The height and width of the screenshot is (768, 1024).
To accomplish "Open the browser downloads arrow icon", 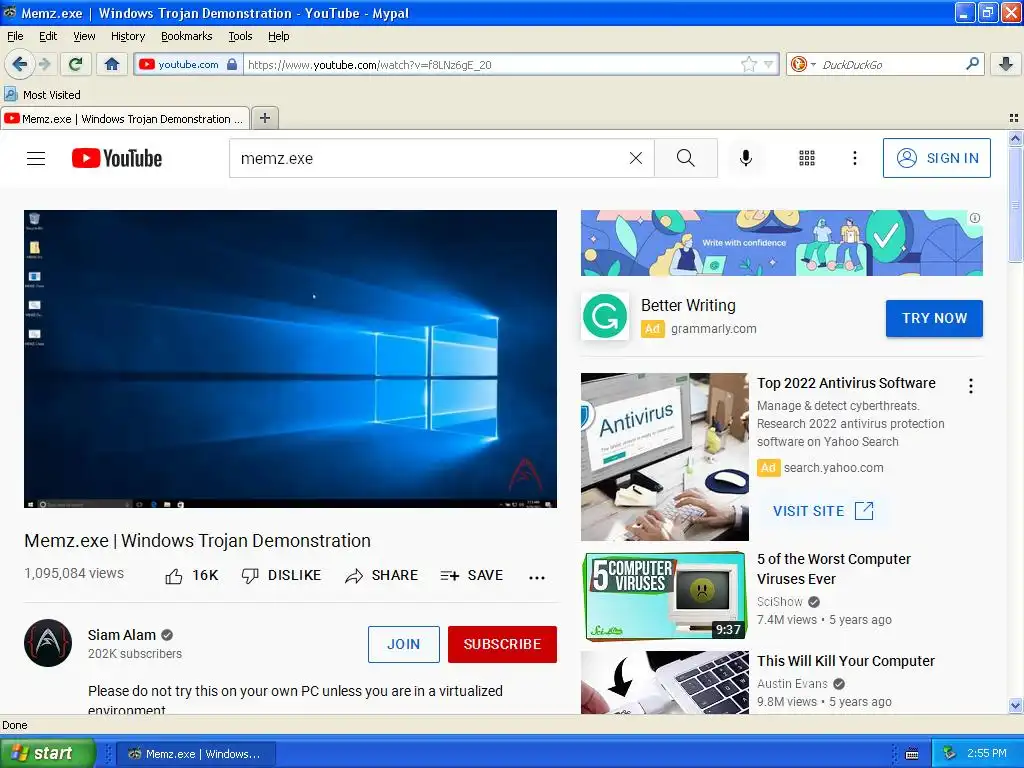I will 1006,64.
